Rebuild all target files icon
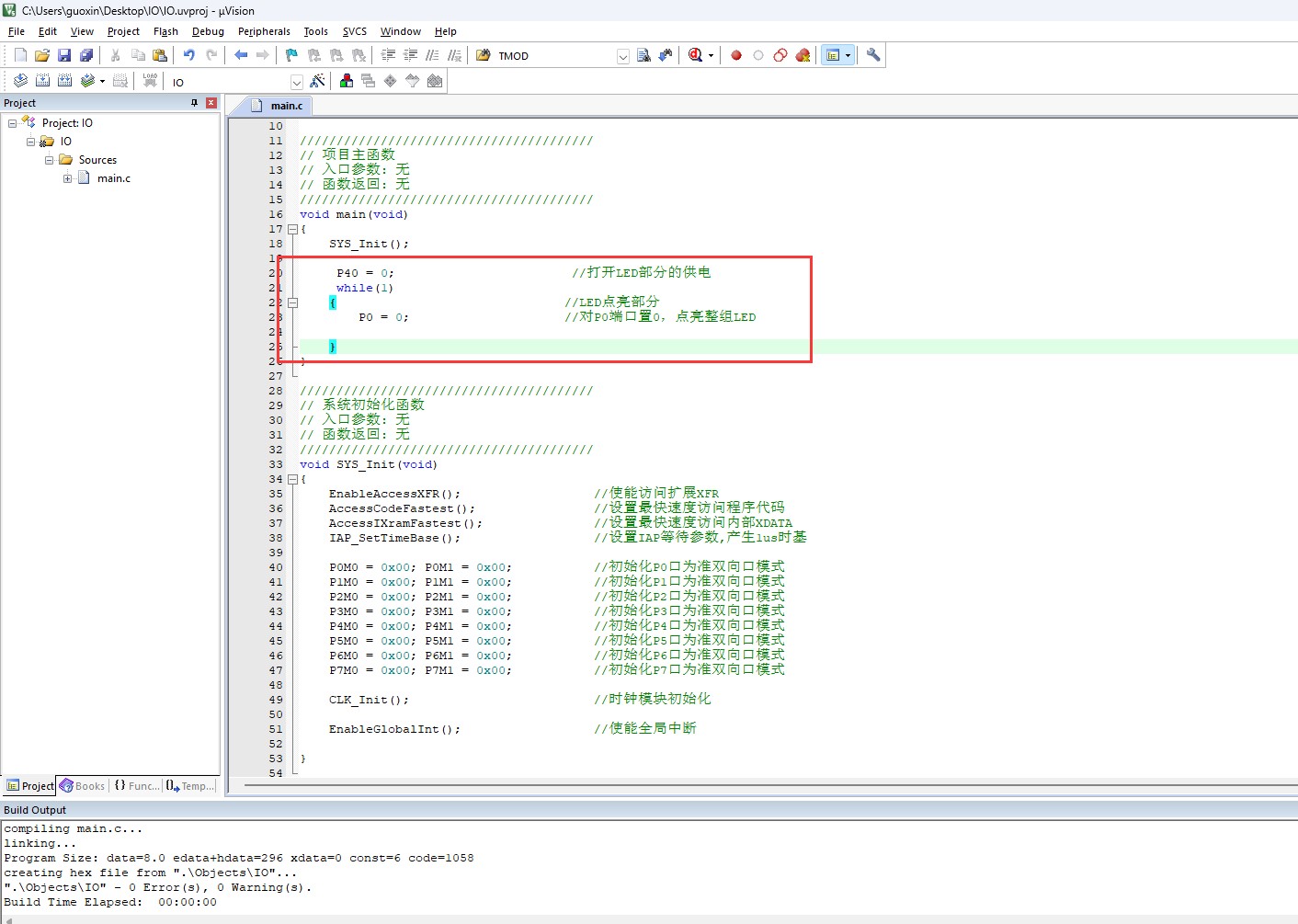 point(64,81)
